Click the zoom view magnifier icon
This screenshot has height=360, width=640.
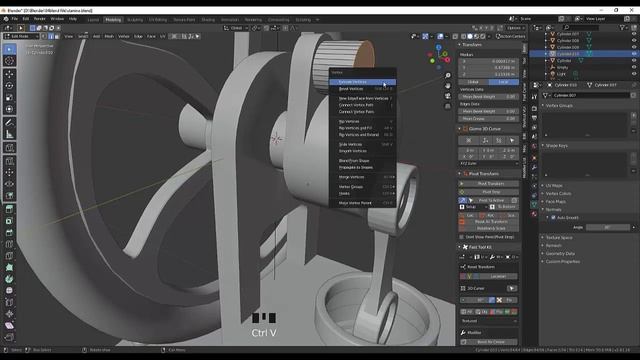coord(448,76)
